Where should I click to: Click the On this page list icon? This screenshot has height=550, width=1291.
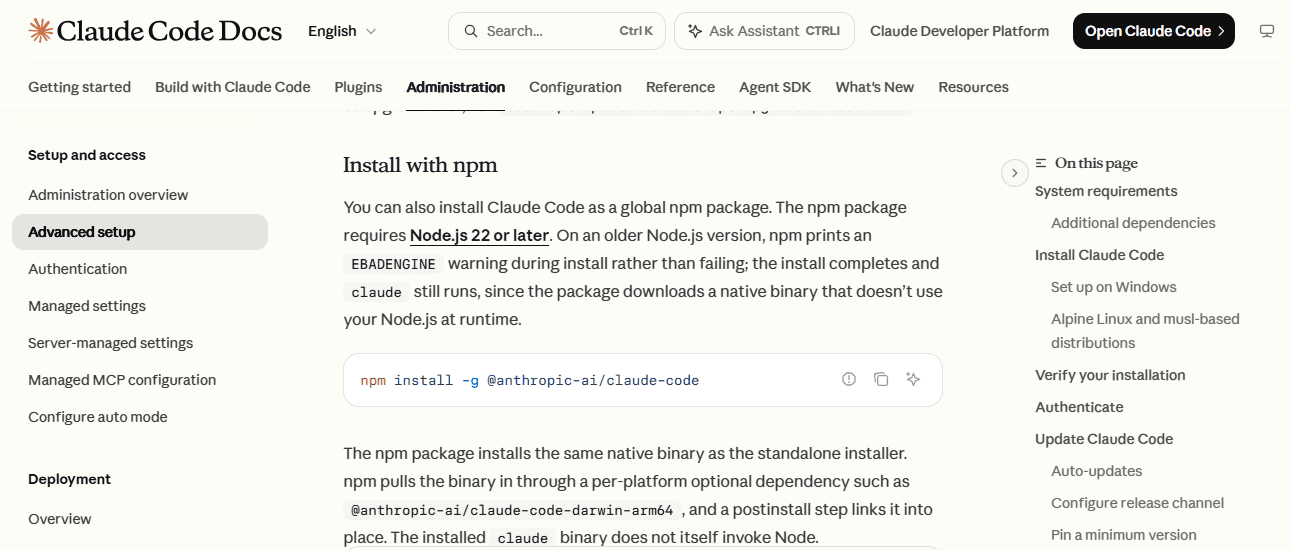(x=1041, y=163)
